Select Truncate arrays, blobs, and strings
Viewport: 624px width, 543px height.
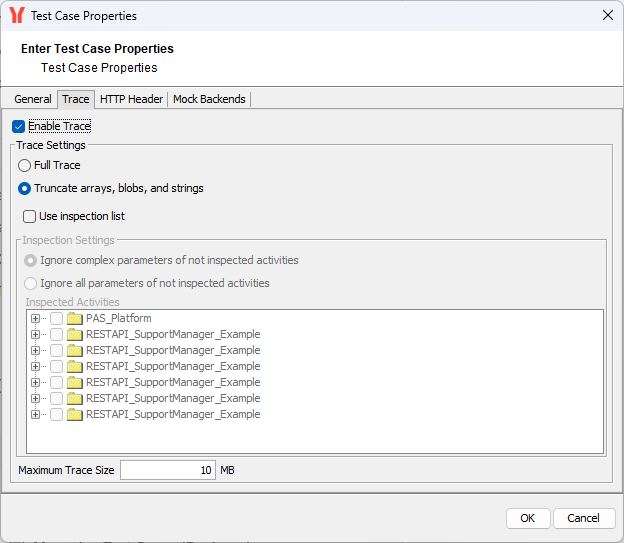click(25, 188)
